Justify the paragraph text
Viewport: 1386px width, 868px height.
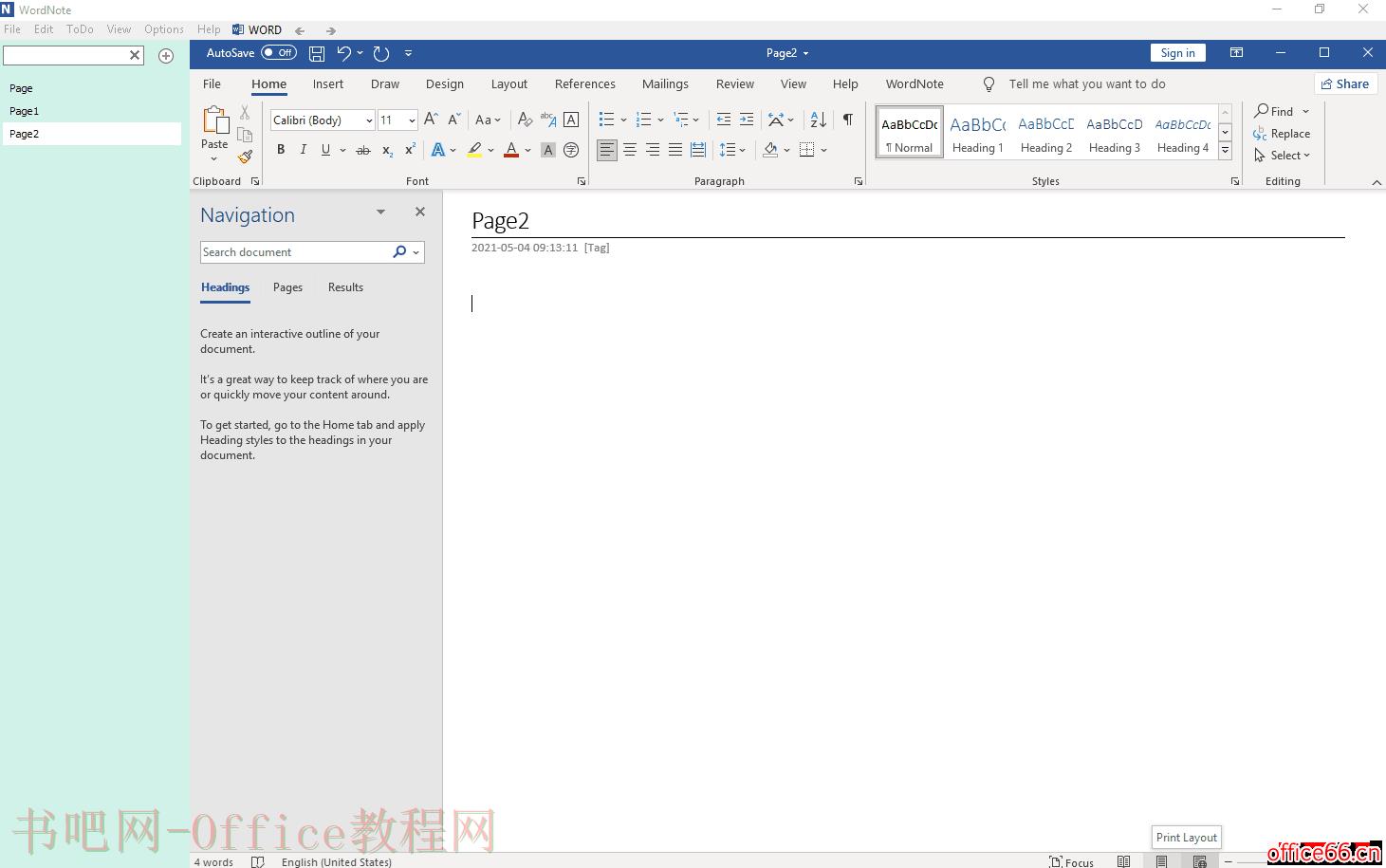coord(675,150)
